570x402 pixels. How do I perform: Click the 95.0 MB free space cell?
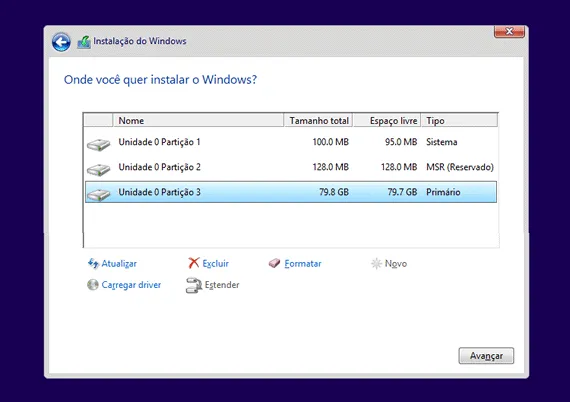coord(401,142)
